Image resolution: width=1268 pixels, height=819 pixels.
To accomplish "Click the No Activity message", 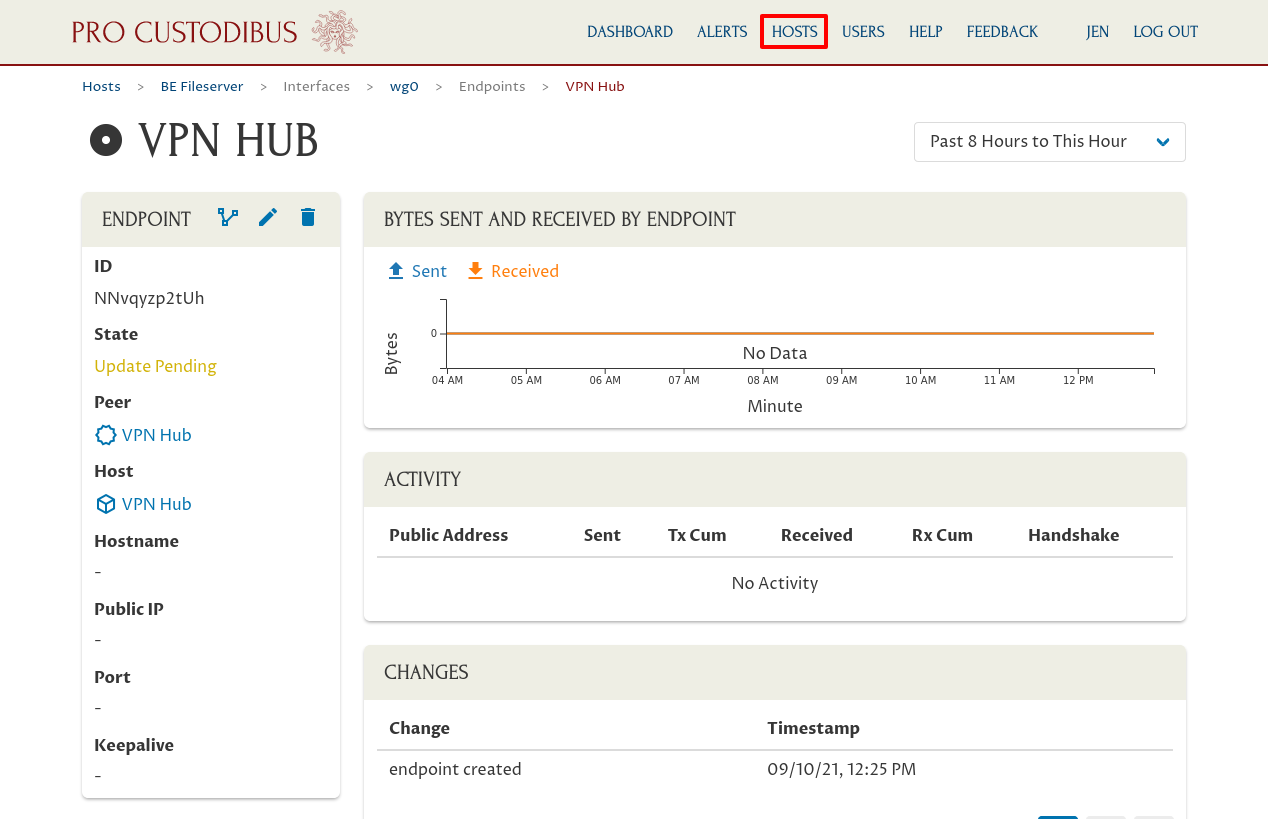I will [775, 583].
